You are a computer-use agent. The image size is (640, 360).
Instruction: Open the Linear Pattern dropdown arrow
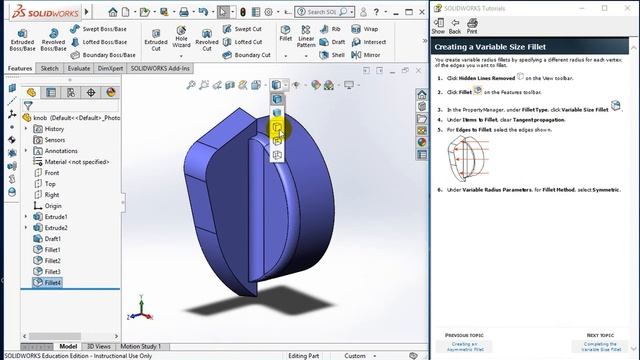point(306,56)
